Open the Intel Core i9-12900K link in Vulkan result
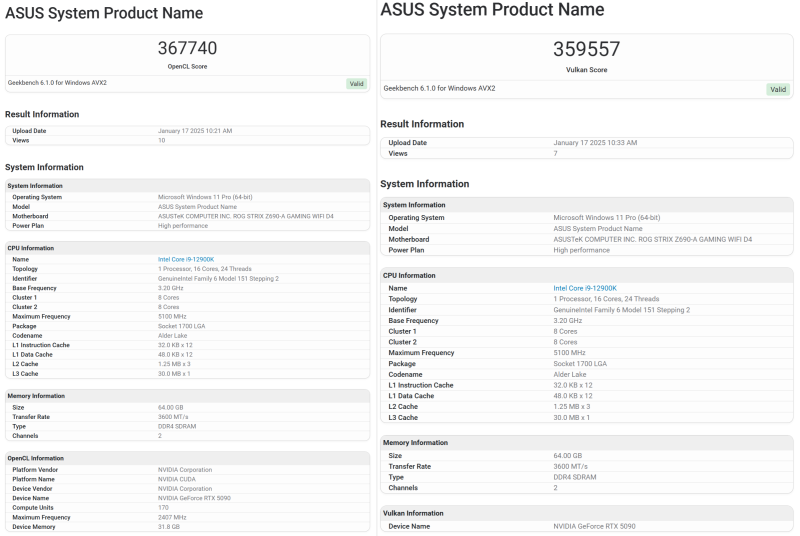The image size is (800, 536). coord(585,287)
